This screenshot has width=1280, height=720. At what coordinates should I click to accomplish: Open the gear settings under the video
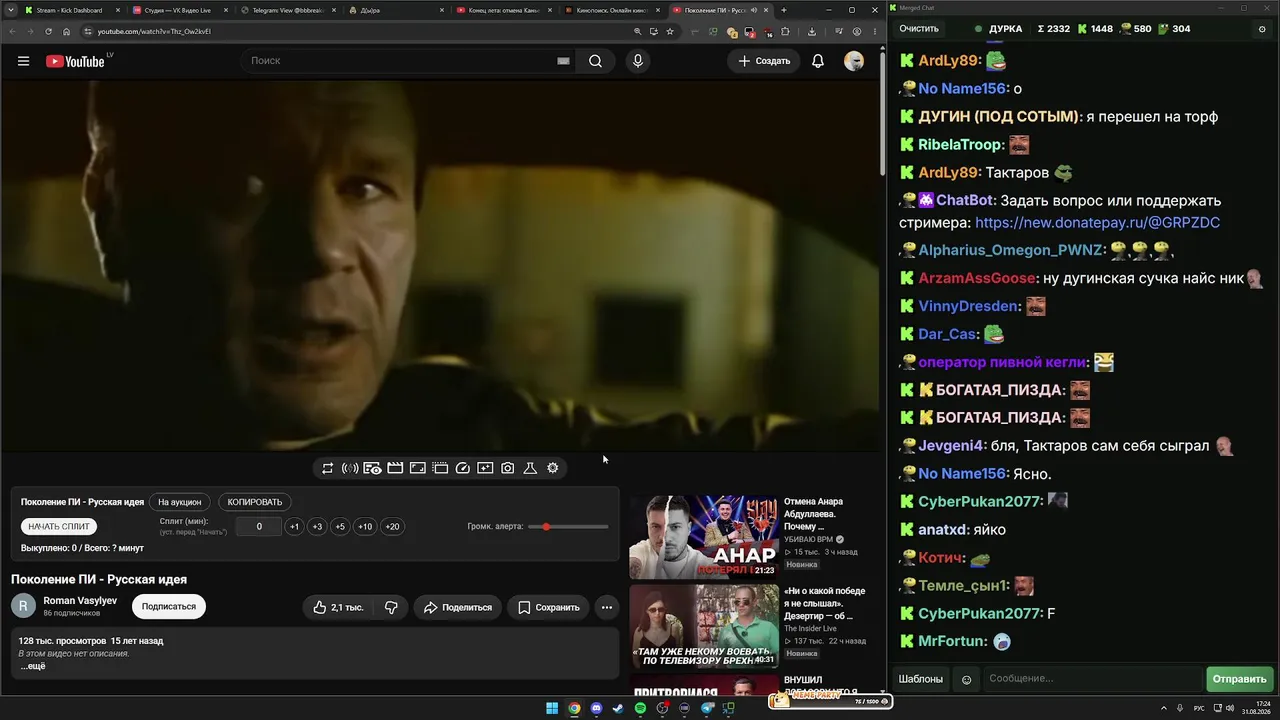[553, 468]
